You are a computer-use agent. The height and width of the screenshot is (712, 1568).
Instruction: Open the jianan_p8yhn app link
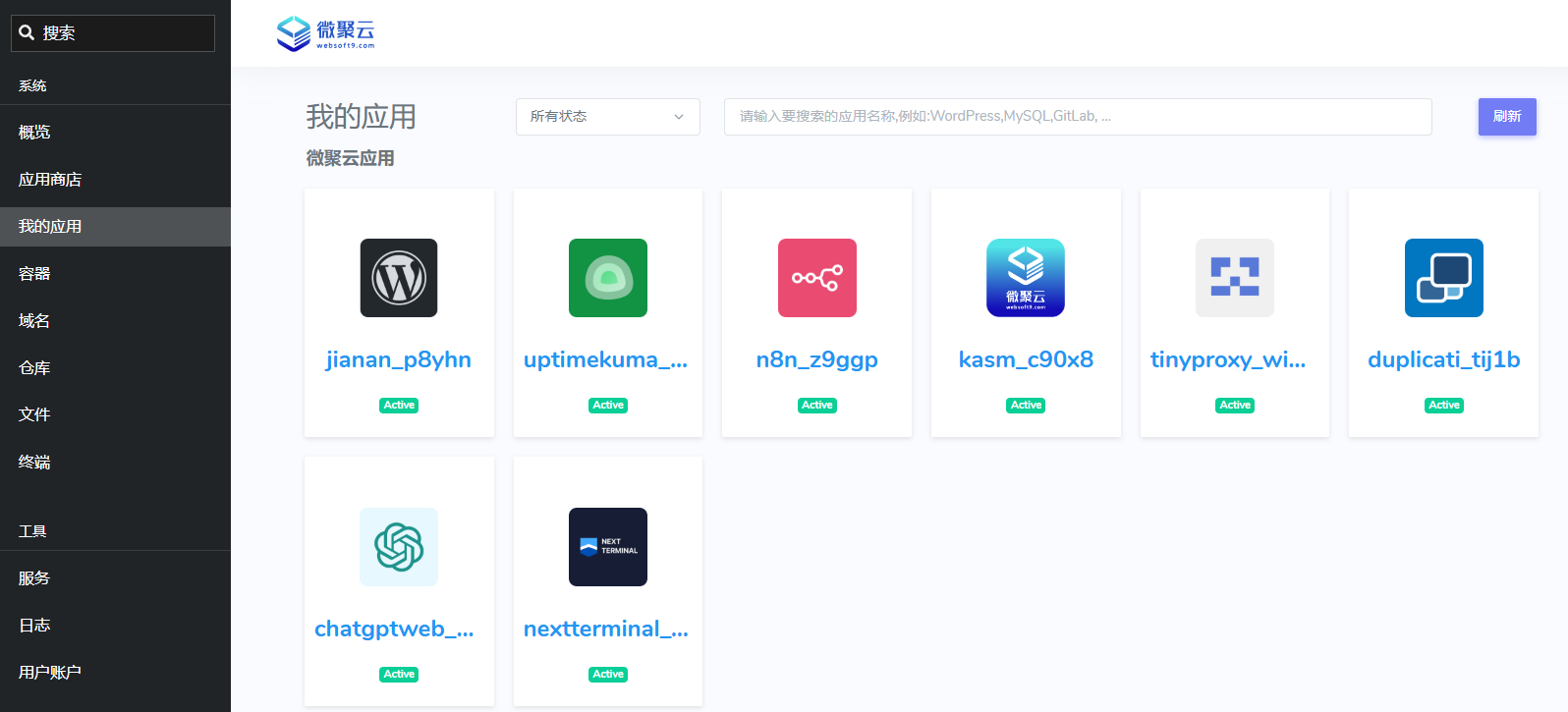[x=399, y=360]
